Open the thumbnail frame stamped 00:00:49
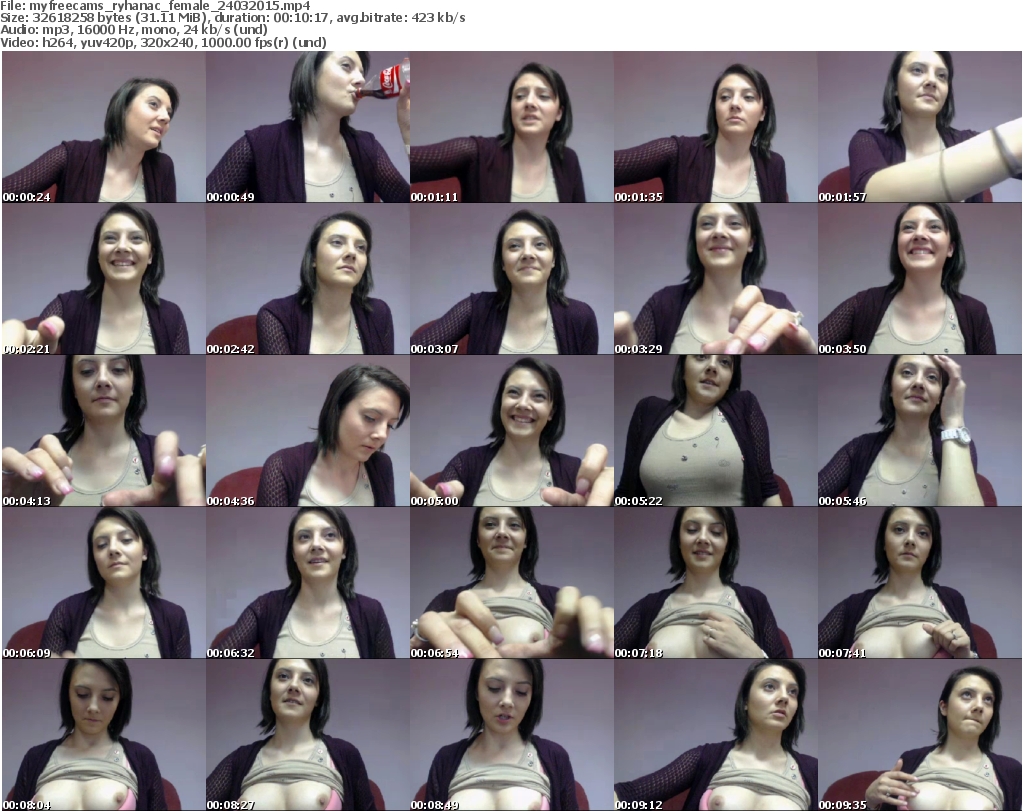1024x811 pixels. (x=308, y=127)
